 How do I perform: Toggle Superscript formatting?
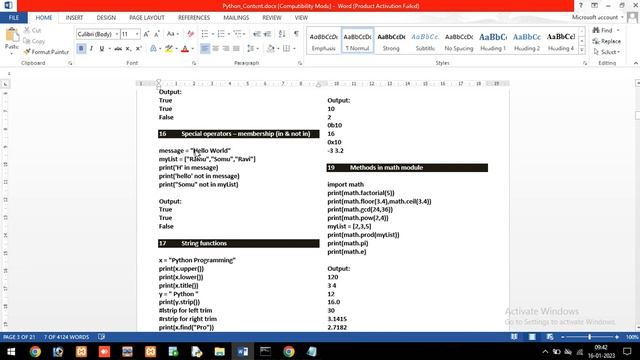point(139,49)
